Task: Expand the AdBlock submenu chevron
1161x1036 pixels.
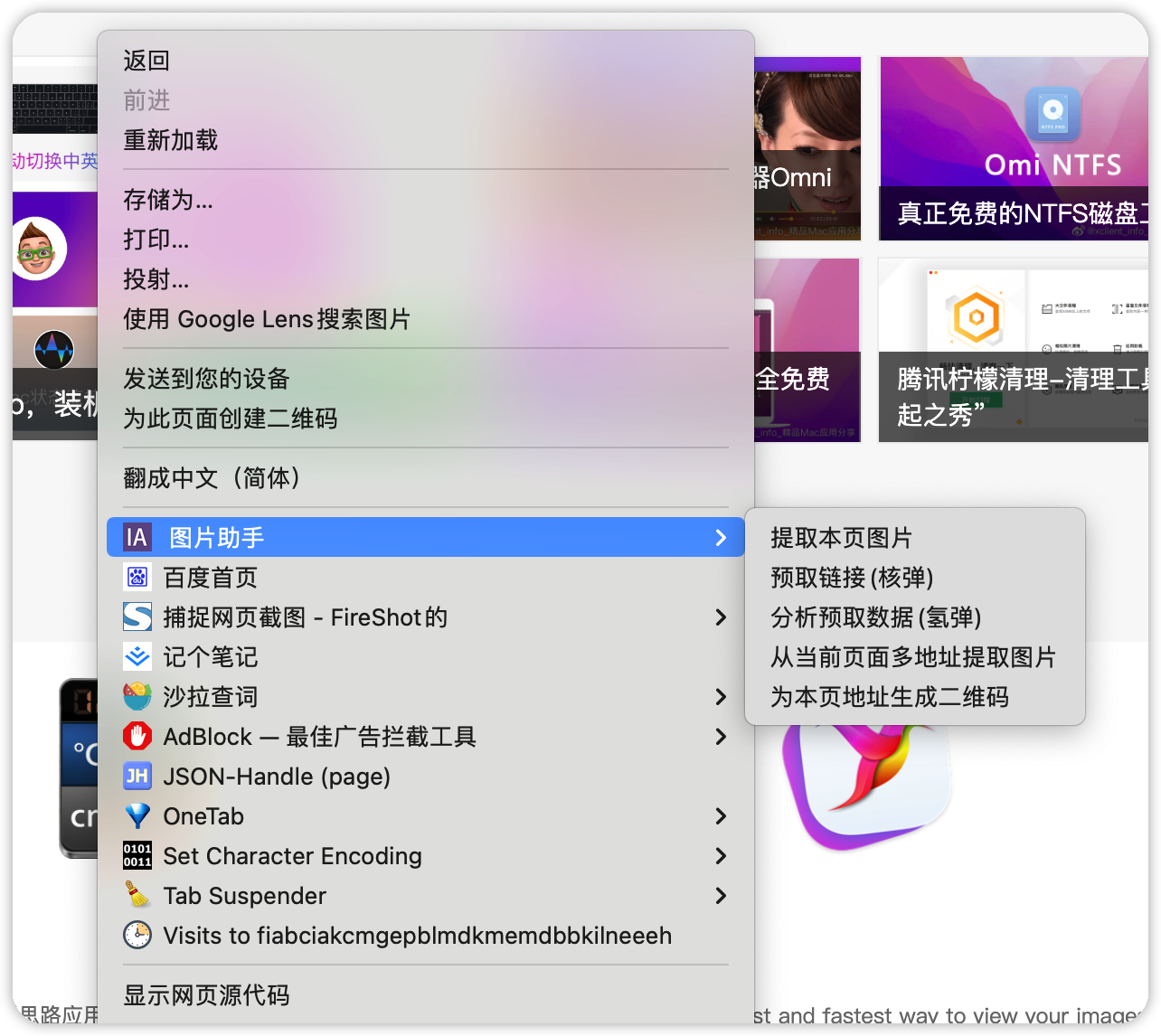Action: (x=721, y=737)
